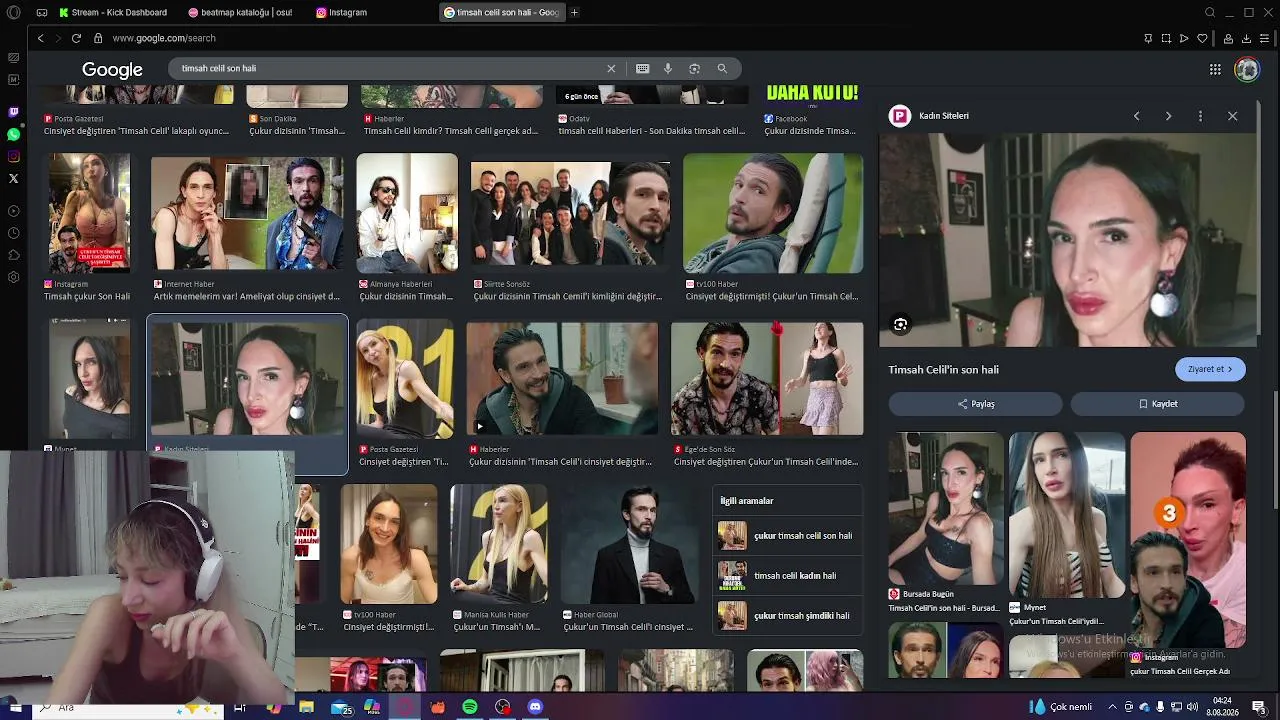Viewport: 1280px width, 720px height.
Task: Click the Paylaş share button
Action: 975,404
